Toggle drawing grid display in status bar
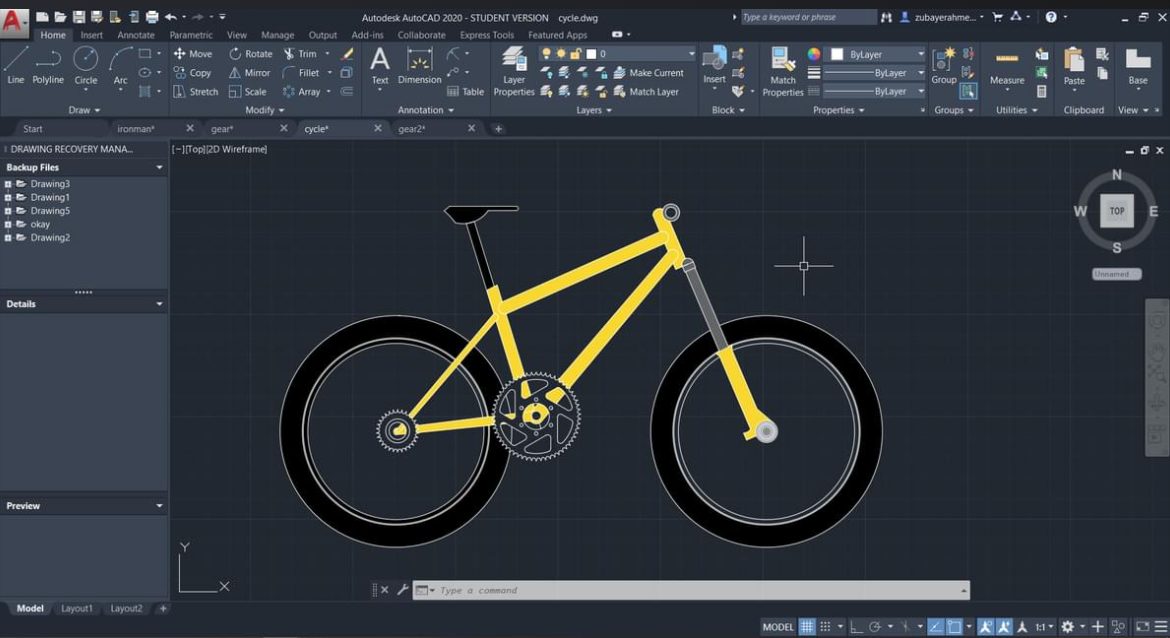Image resolution: width=1170 pixels, height=638 pixels. (807, 627)
